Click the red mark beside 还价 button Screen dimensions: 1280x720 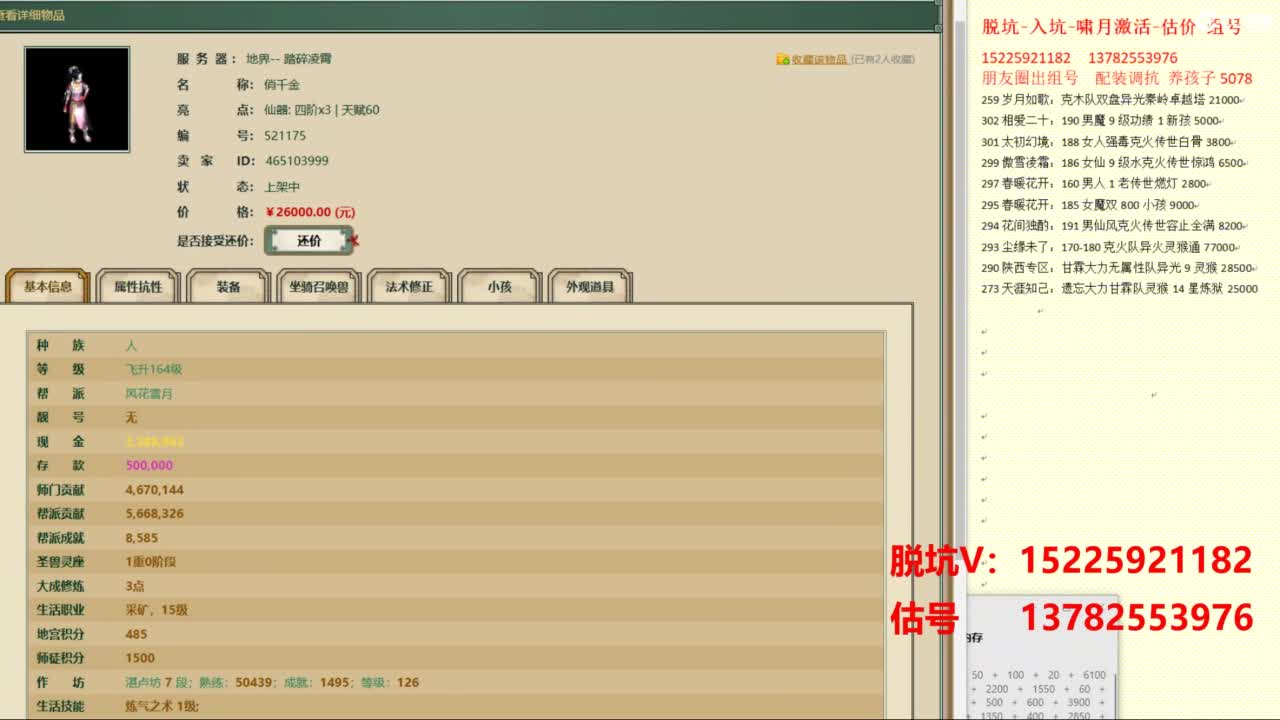coord(354,241)
